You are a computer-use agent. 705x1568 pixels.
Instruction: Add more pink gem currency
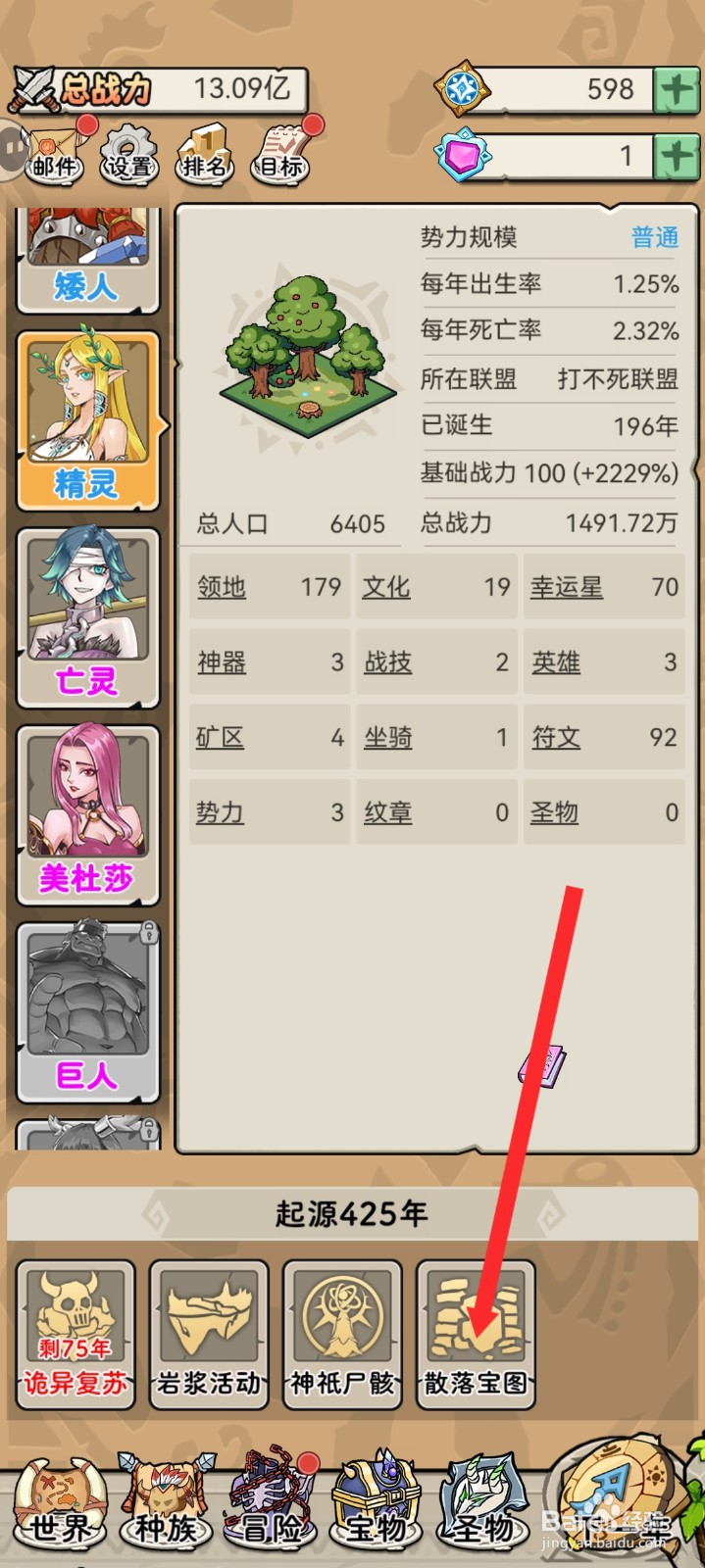pyautogui.click(x=677, y=157)
